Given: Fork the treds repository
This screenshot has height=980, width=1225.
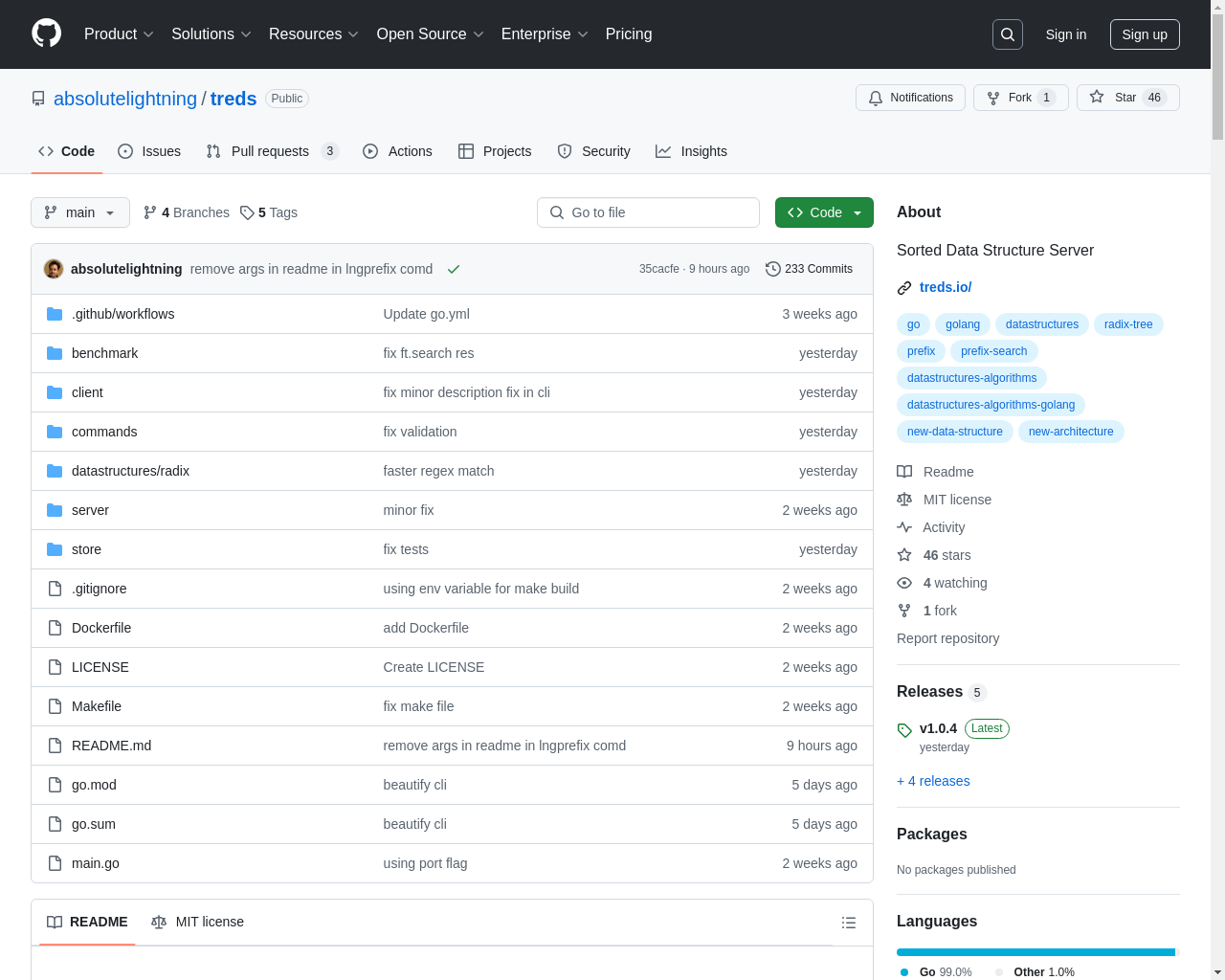Looking at the screenshot, I should pyautogui.click(x=1020, y=98).
